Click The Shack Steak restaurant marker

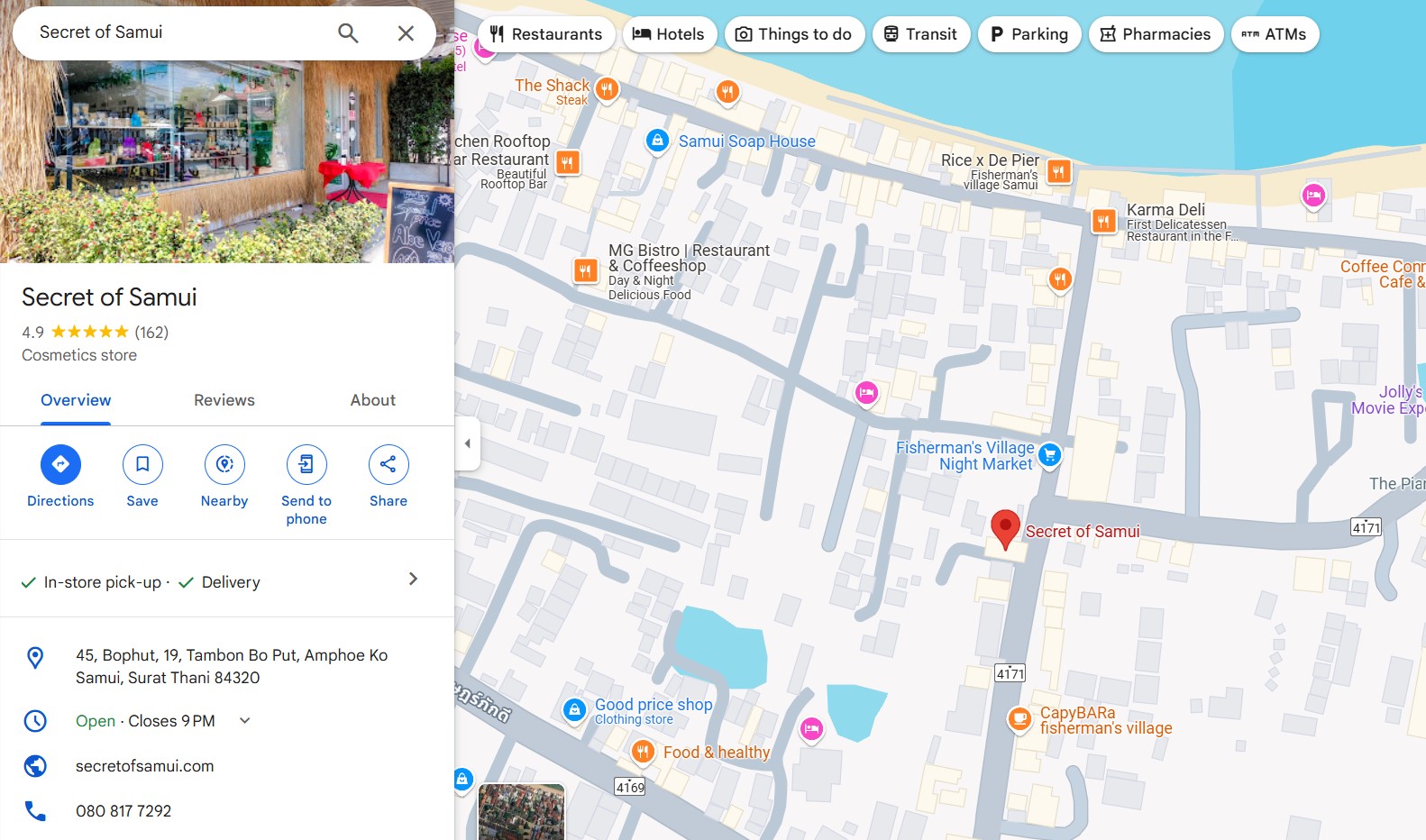[608, 89]
